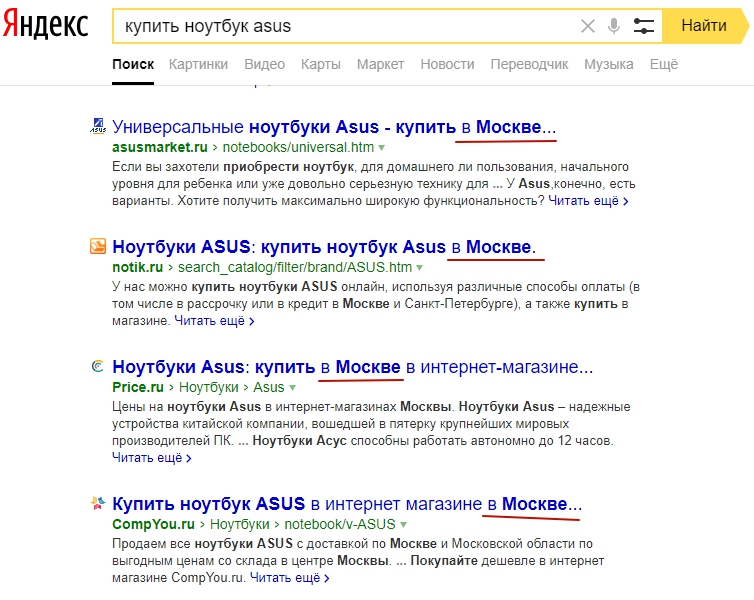
Task: Click Ноутбуки breadcrumb under Price.ru result
Action: point(209,387)
